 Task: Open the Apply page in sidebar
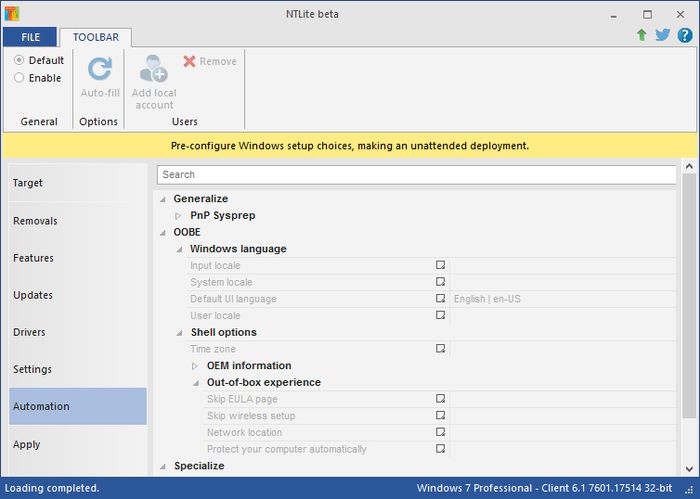(x=27, y=444)
